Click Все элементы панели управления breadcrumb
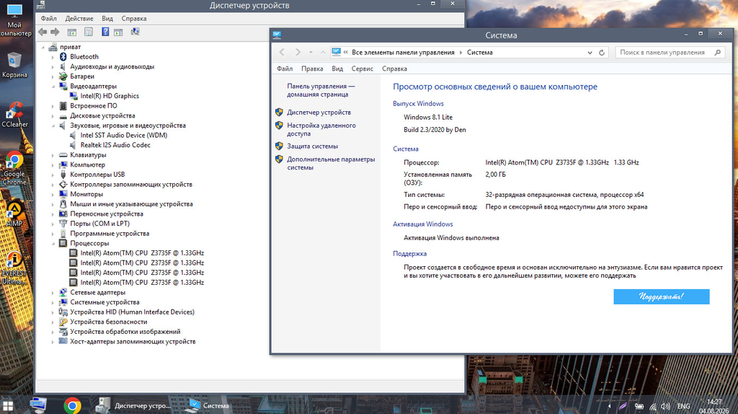Screen dimensions: 738x414 point(403,52)
